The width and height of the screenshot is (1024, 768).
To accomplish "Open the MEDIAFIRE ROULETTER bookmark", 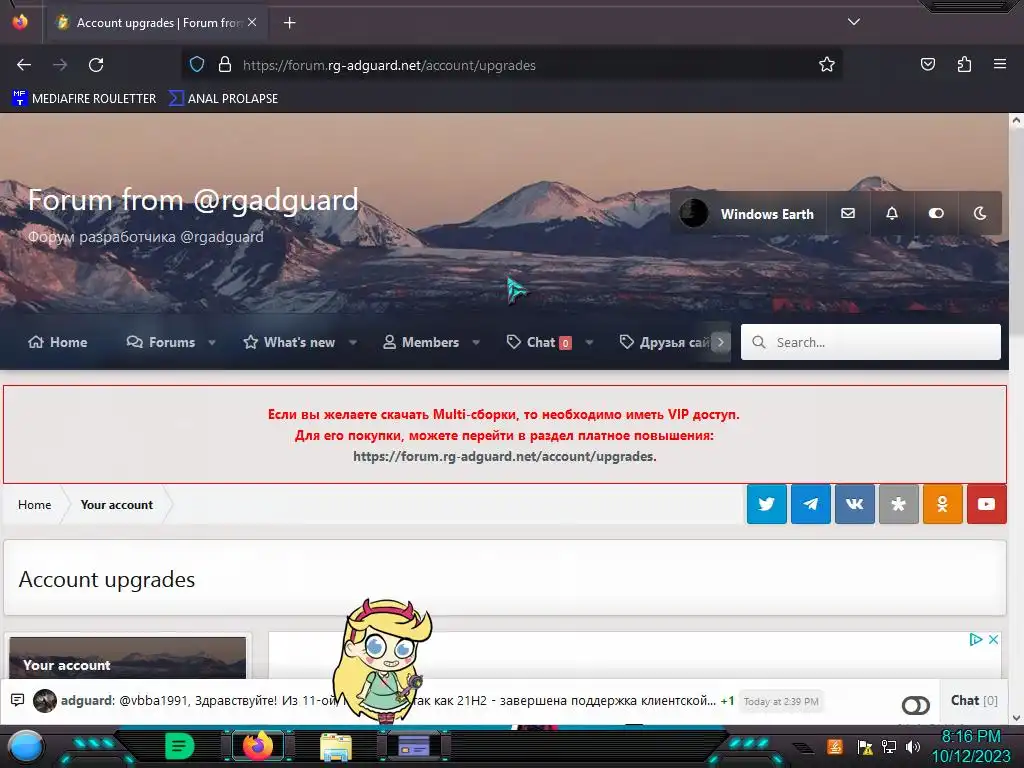I will coord(84,99).
